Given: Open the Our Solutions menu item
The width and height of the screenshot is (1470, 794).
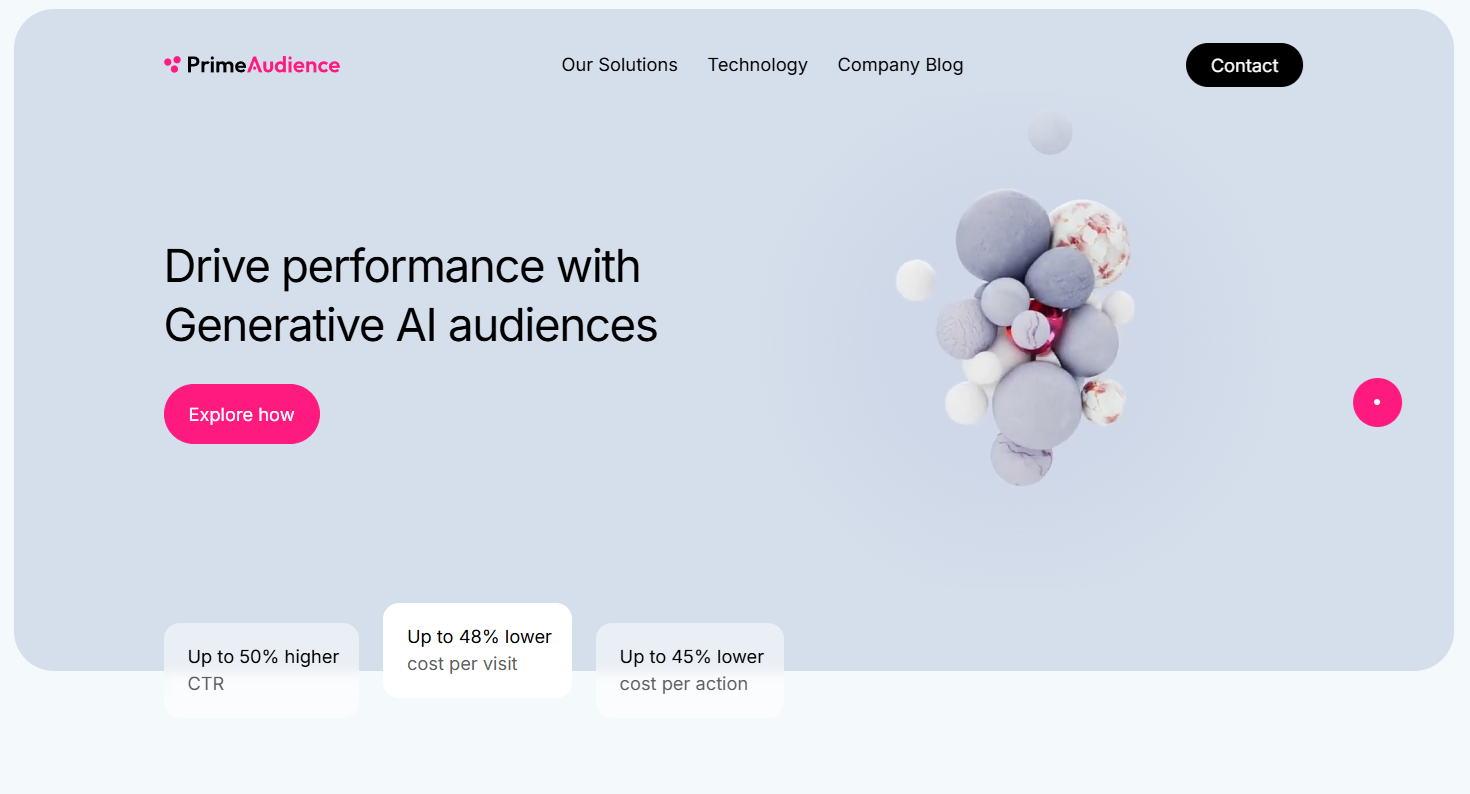Looking at the screenshot, I should (x=619, y=65).
